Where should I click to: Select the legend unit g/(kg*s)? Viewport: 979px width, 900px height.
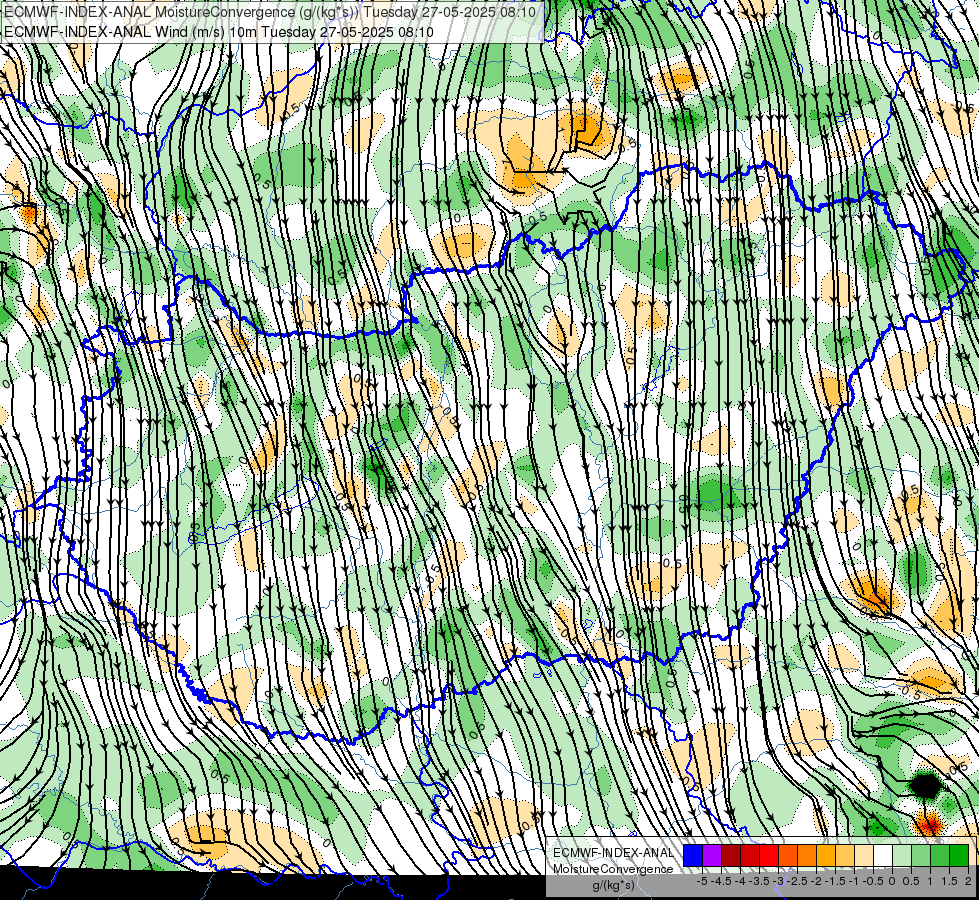coord(613,885)
